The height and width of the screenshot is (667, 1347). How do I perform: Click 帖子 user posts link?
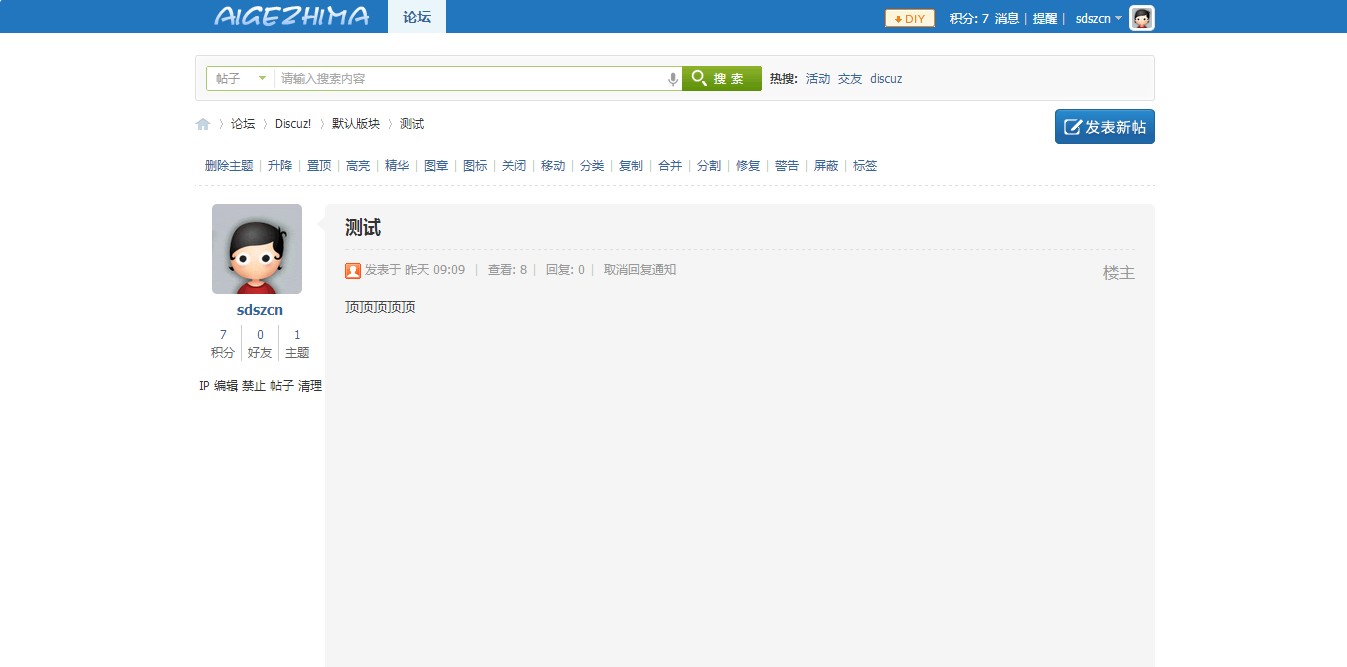(x=282, y=386)
